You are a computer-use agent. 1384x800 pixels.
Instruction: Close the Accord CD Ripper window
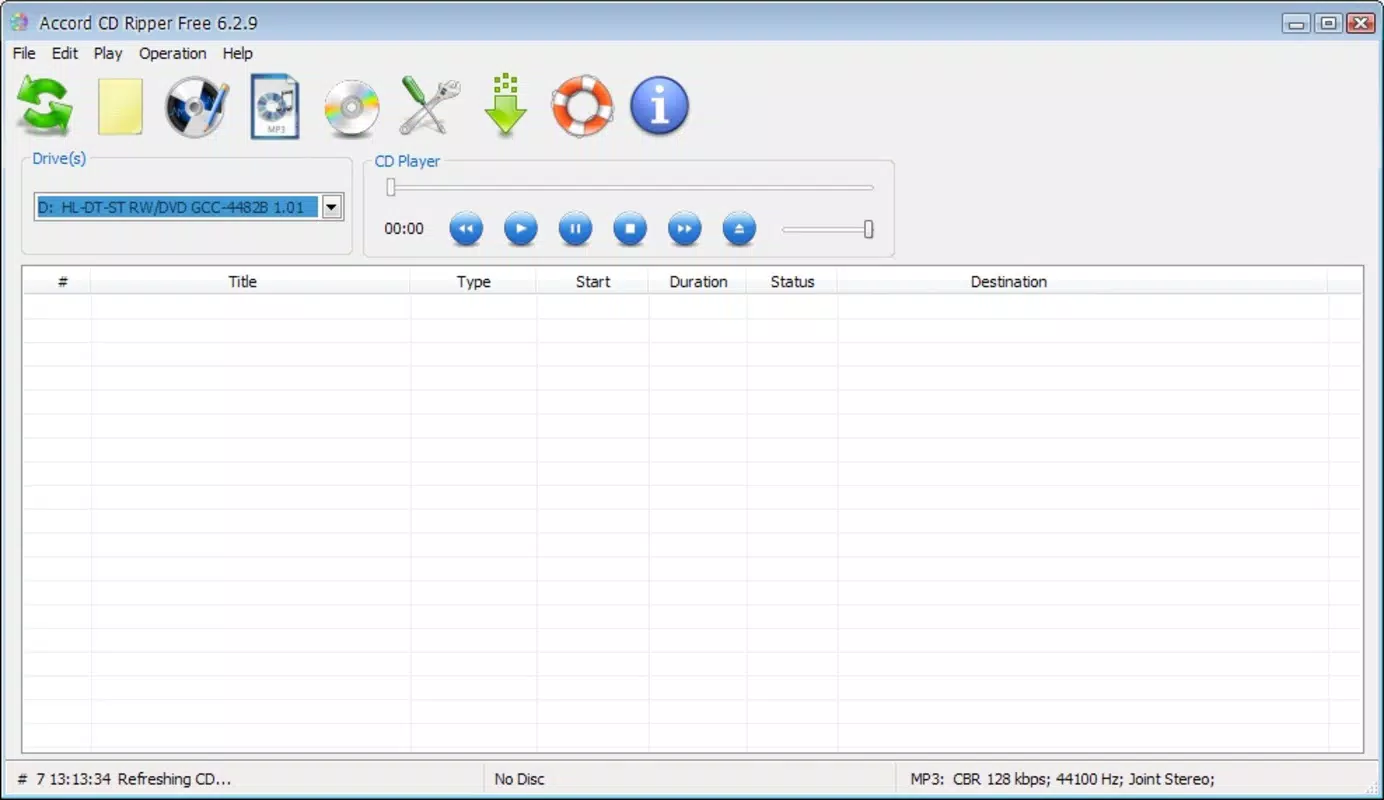point(1360,23)
